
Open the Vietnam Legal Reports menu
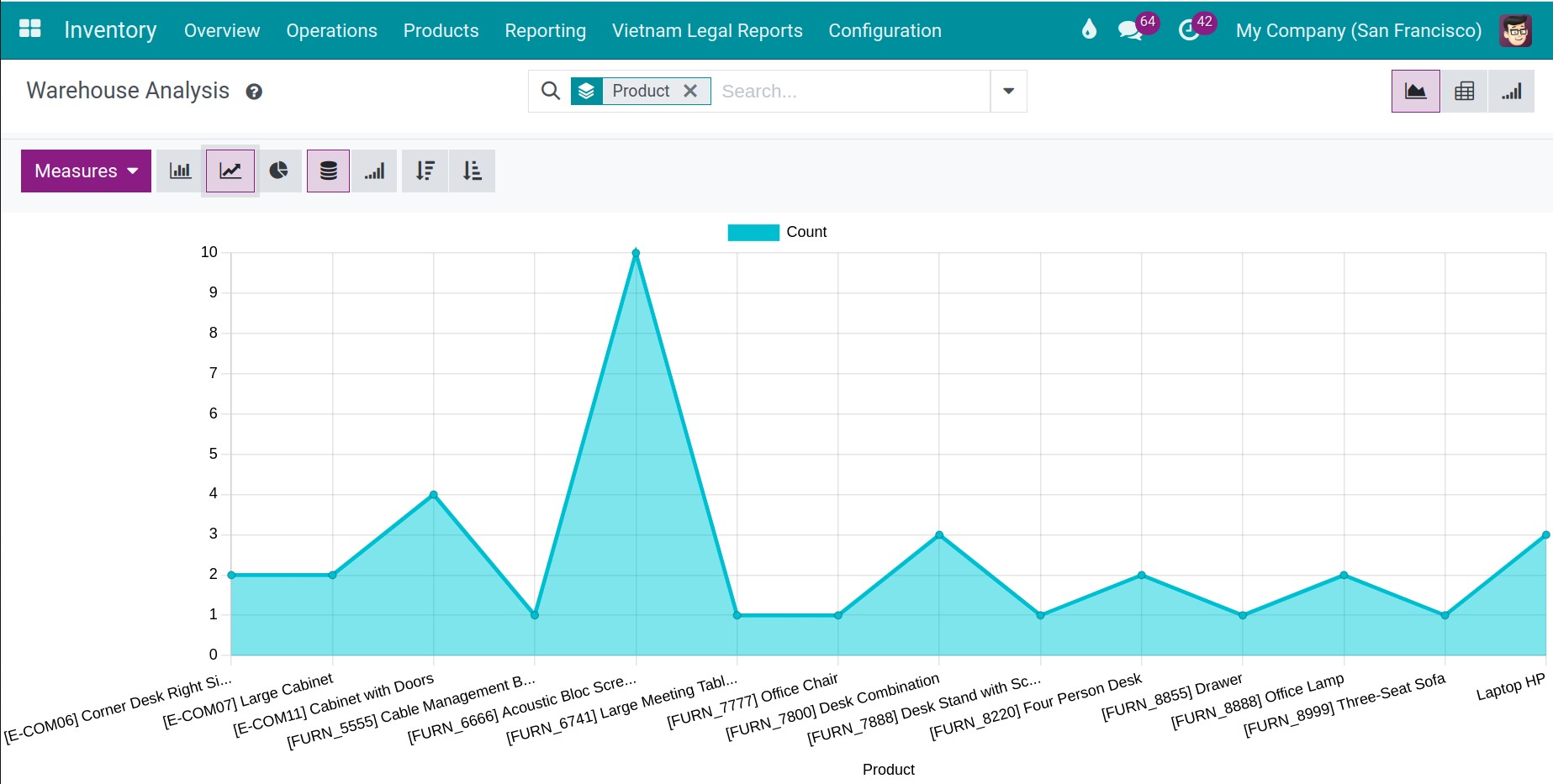coord(707,30)
